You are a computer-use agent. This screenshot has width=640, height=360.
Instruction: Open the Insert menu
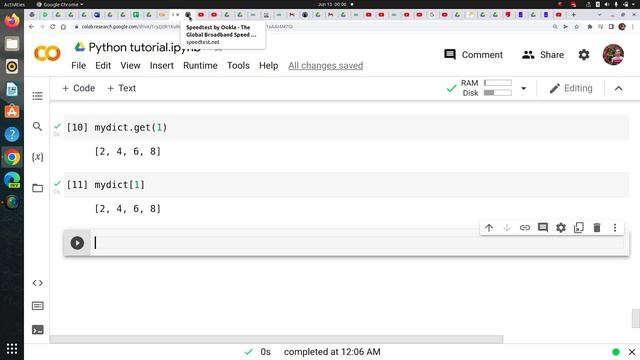[x=162, y=66]
